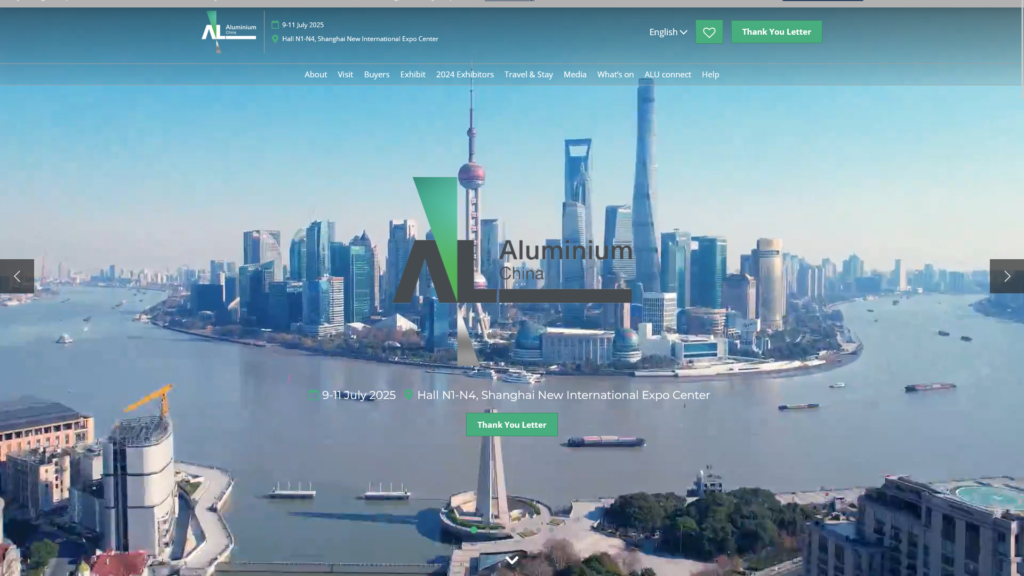
Task: Go to previous slide with left arrow
Action: 17,276
